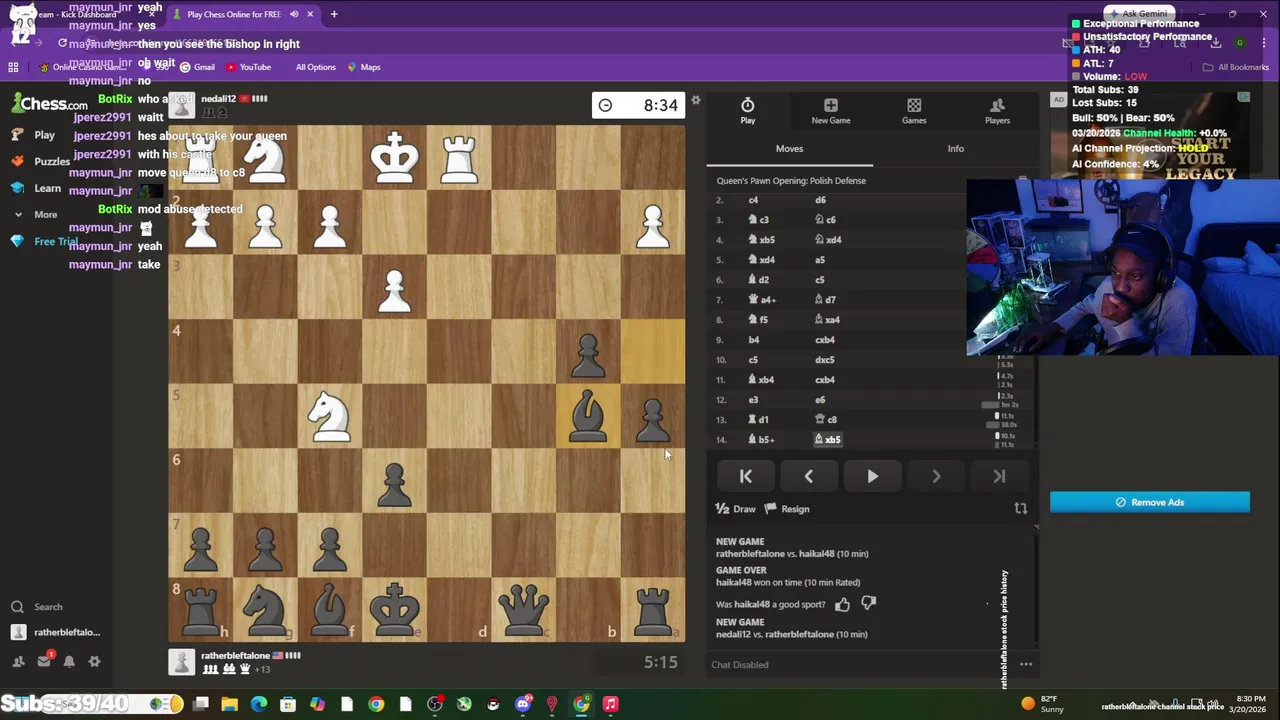
Task: Select the white king on the top rank
Action: 394,158
